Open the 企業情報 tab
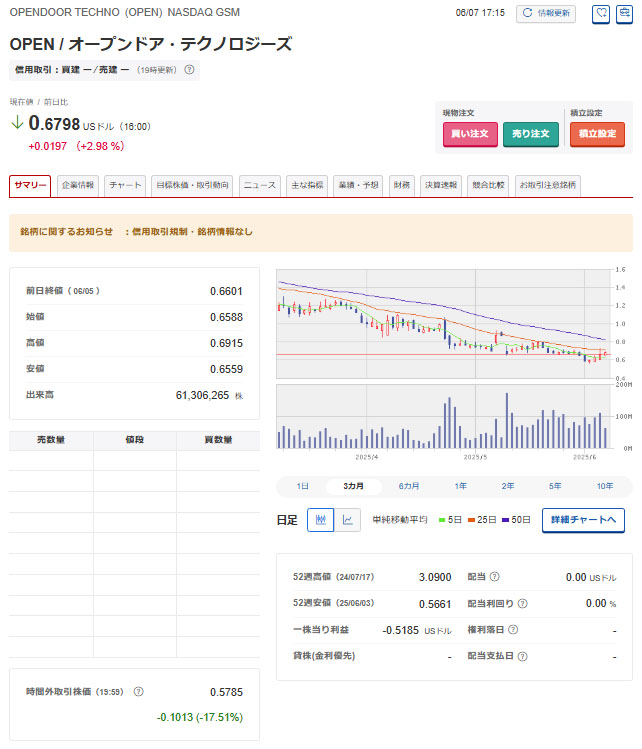The height and width of the screenshot is (749, 642). (x=78, y=185)
